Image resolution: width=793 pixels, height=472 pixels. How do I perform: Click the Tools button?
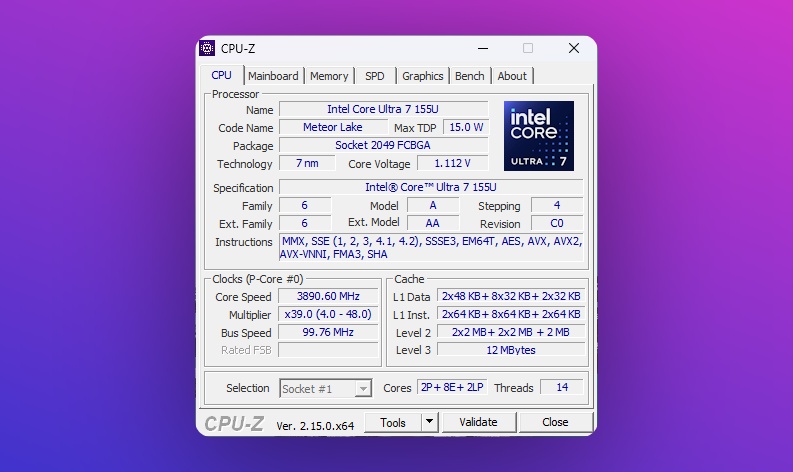393,422
